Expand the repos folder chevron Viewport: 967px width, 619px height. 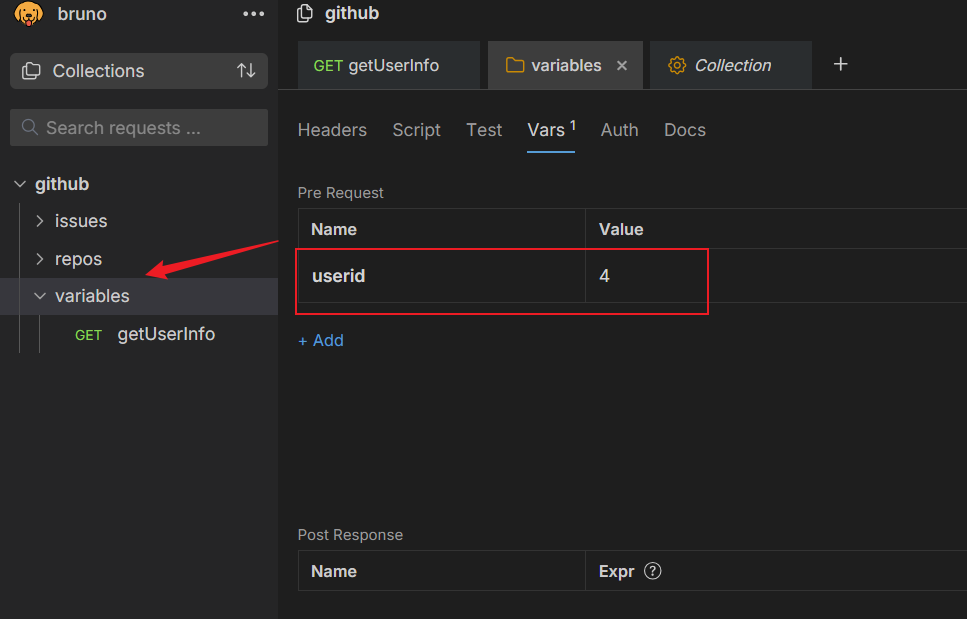point(40,259)
